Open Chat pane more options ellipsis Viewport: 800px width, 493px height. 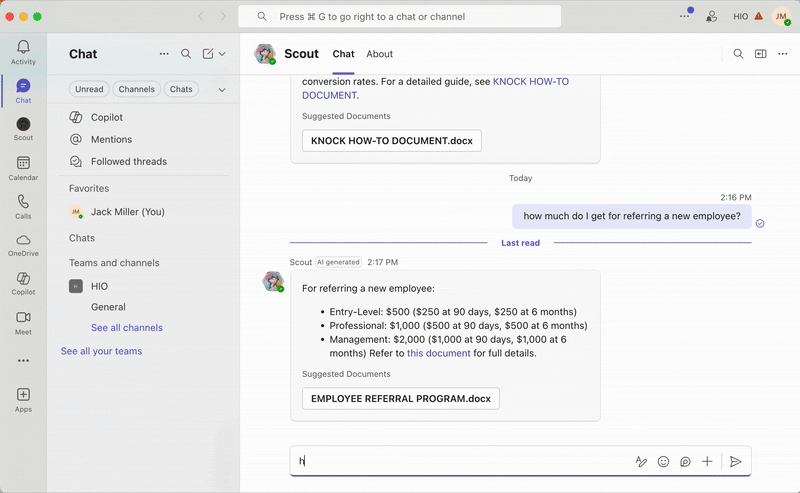[x=164, y=54]
